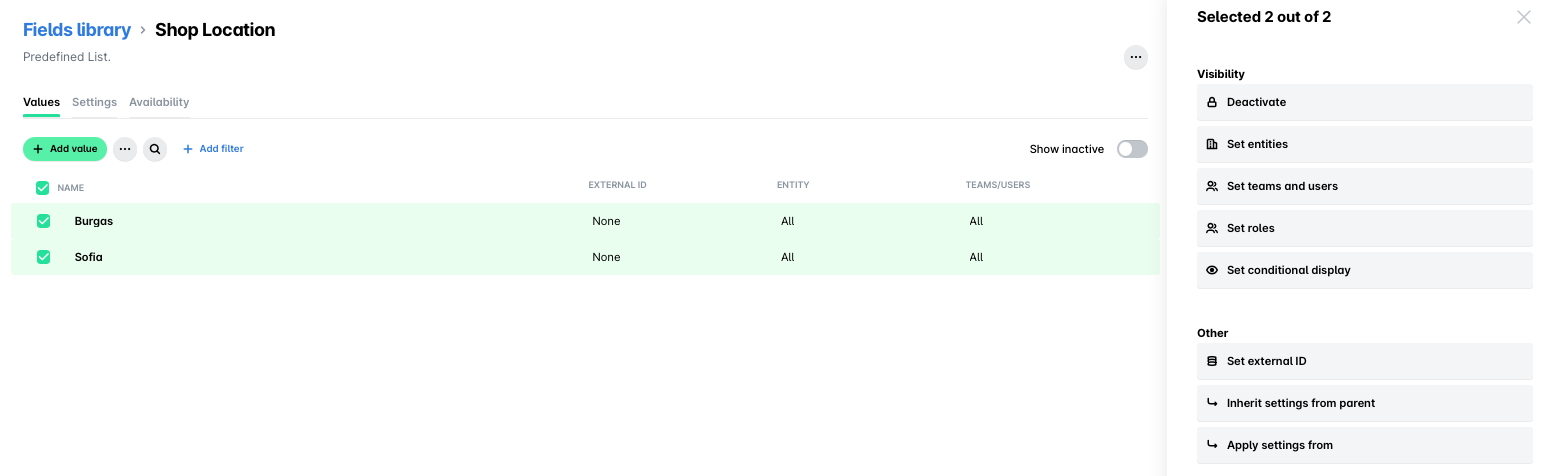Switch to the Availability tab

point(159,102)
